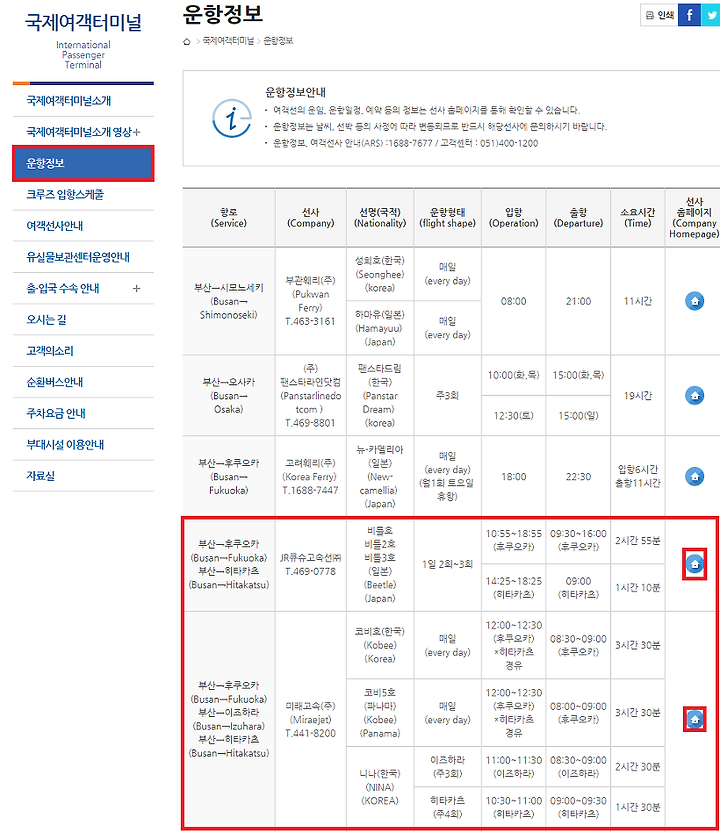Share page on Facebook

pyautogui.click(x=689, y=15)
